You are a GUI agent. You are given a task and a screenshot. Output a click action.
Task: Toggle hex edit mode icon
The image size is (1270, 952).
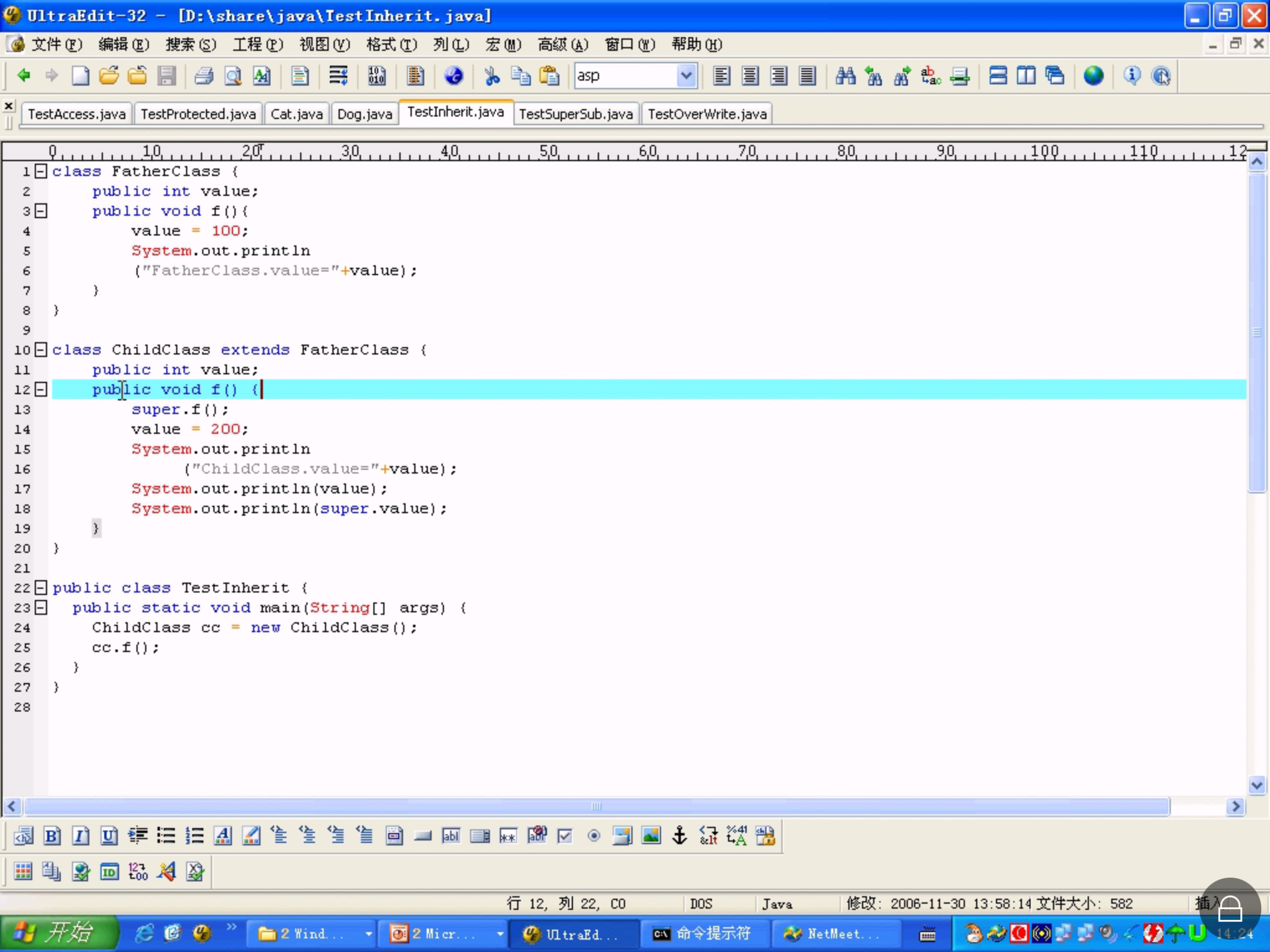[x=376, y=76]
